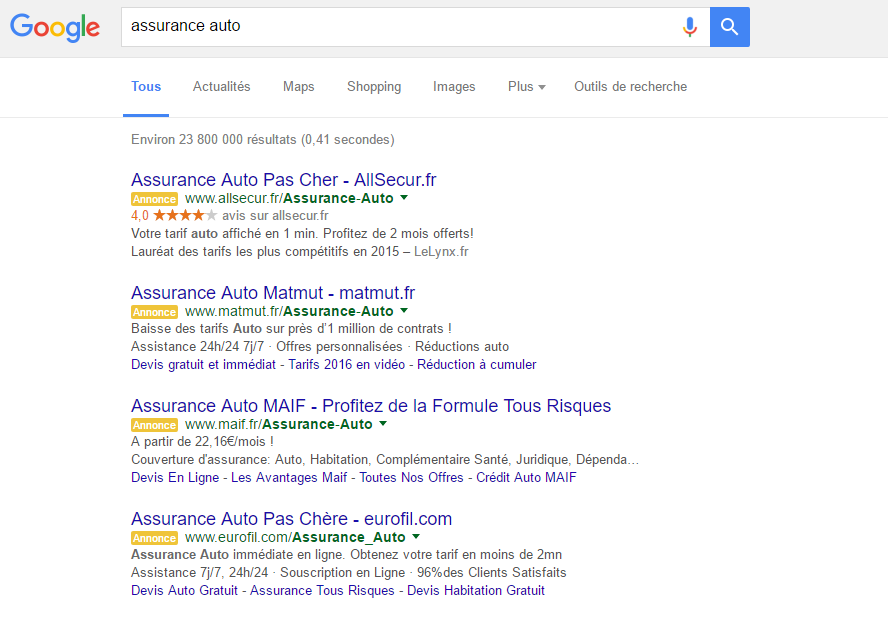Click 'Lauréat des tarifs les plus compétitifs' line

[300, 252]
